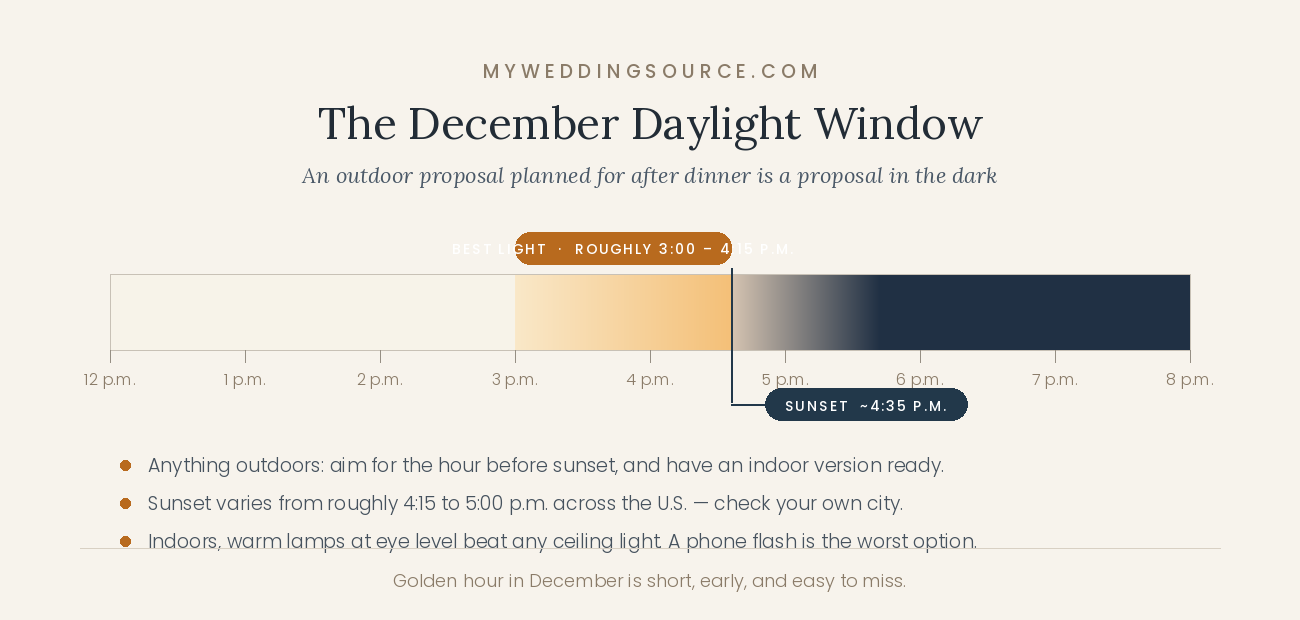Click the MYWEDDINGSOURCE.COM site name

(651, 72)
